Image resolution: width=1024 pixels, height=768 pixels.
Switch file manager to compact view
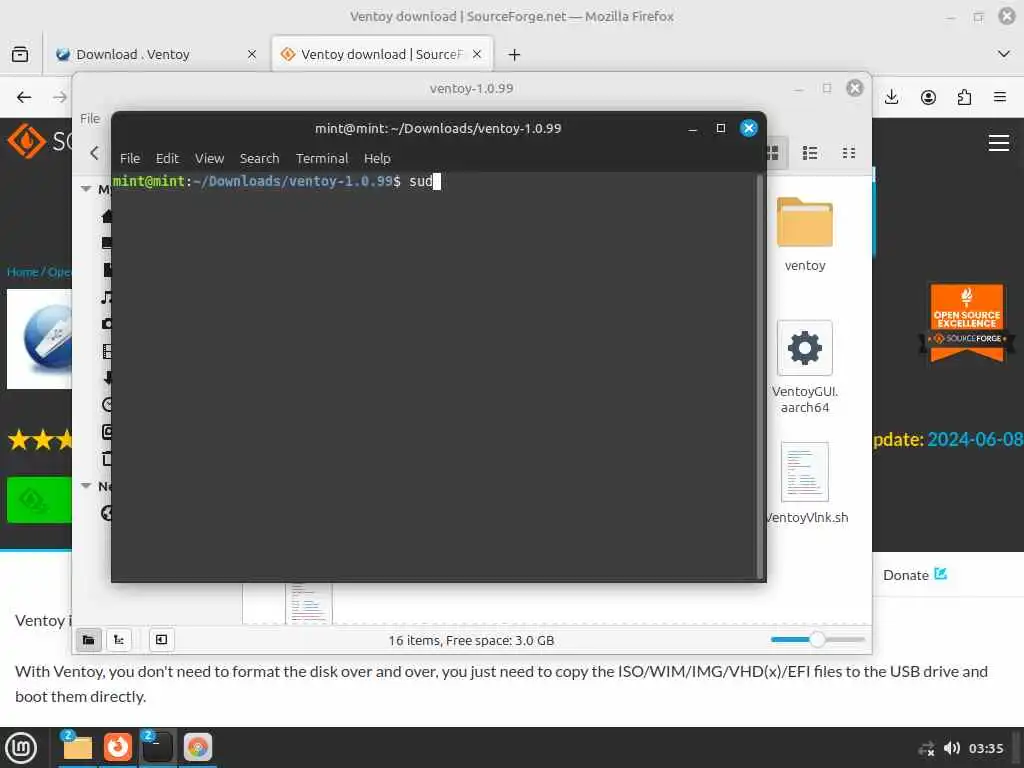848,153
